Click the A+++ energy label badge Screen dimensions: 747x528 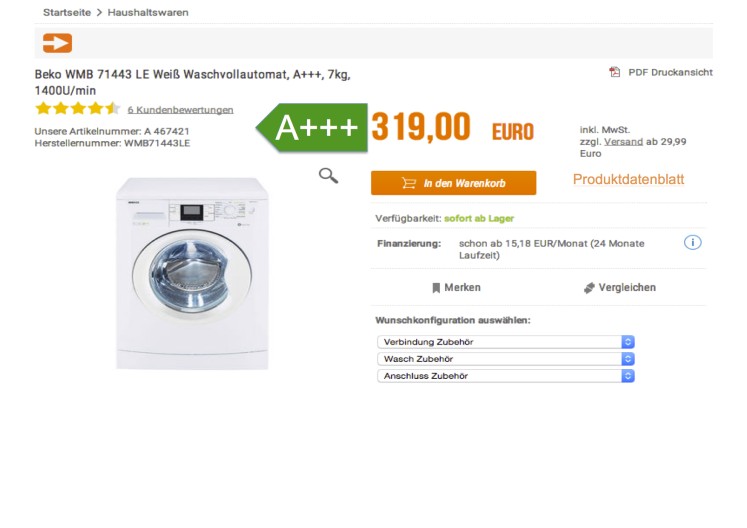(313, 128)
